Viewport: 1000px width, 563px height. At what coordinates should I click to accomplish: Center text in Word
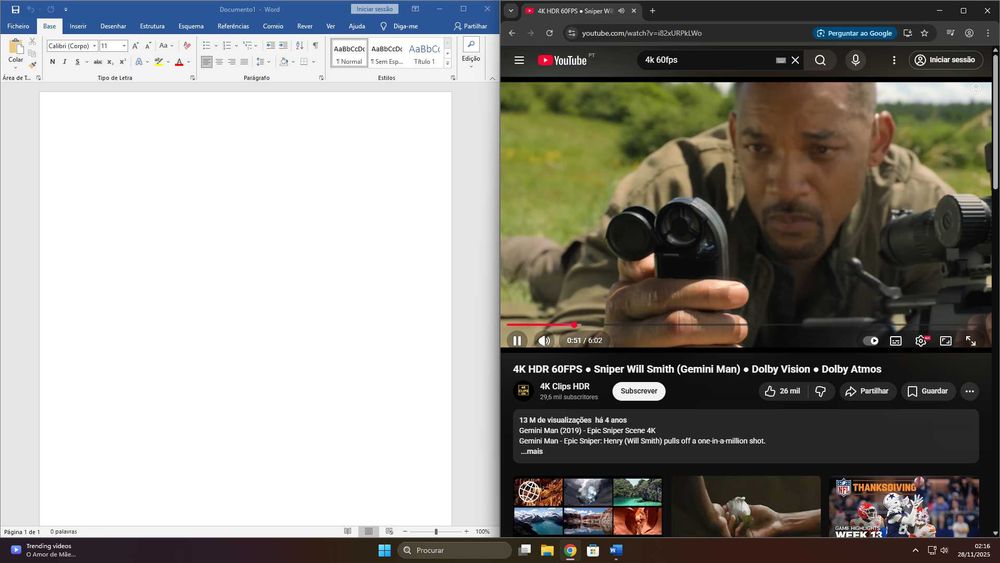pyautogui.click(x=219, y=62)
